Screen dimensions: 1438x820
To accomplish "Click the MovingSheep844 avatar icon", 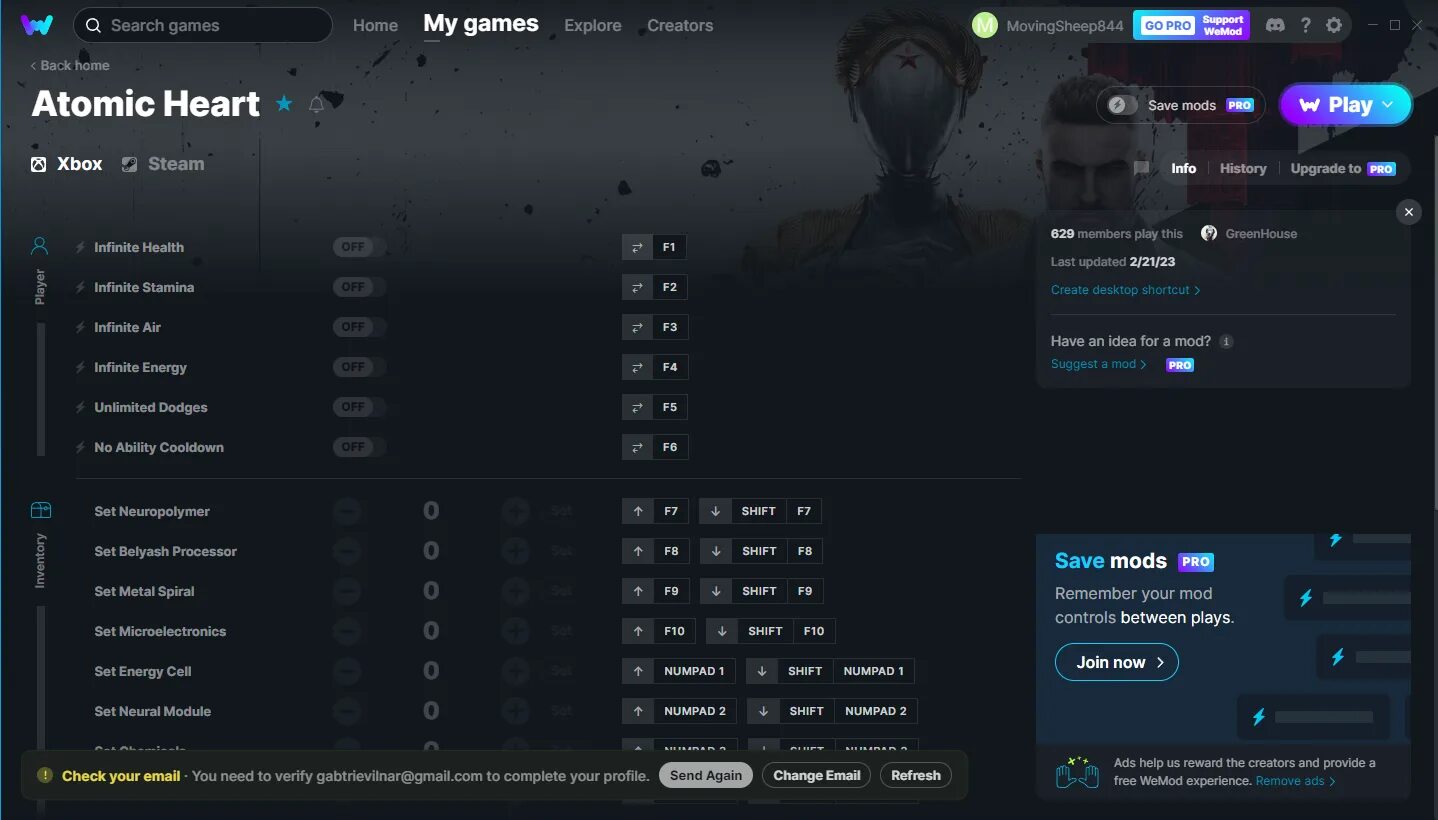I will pyautogui.click(x=985, y=25).
